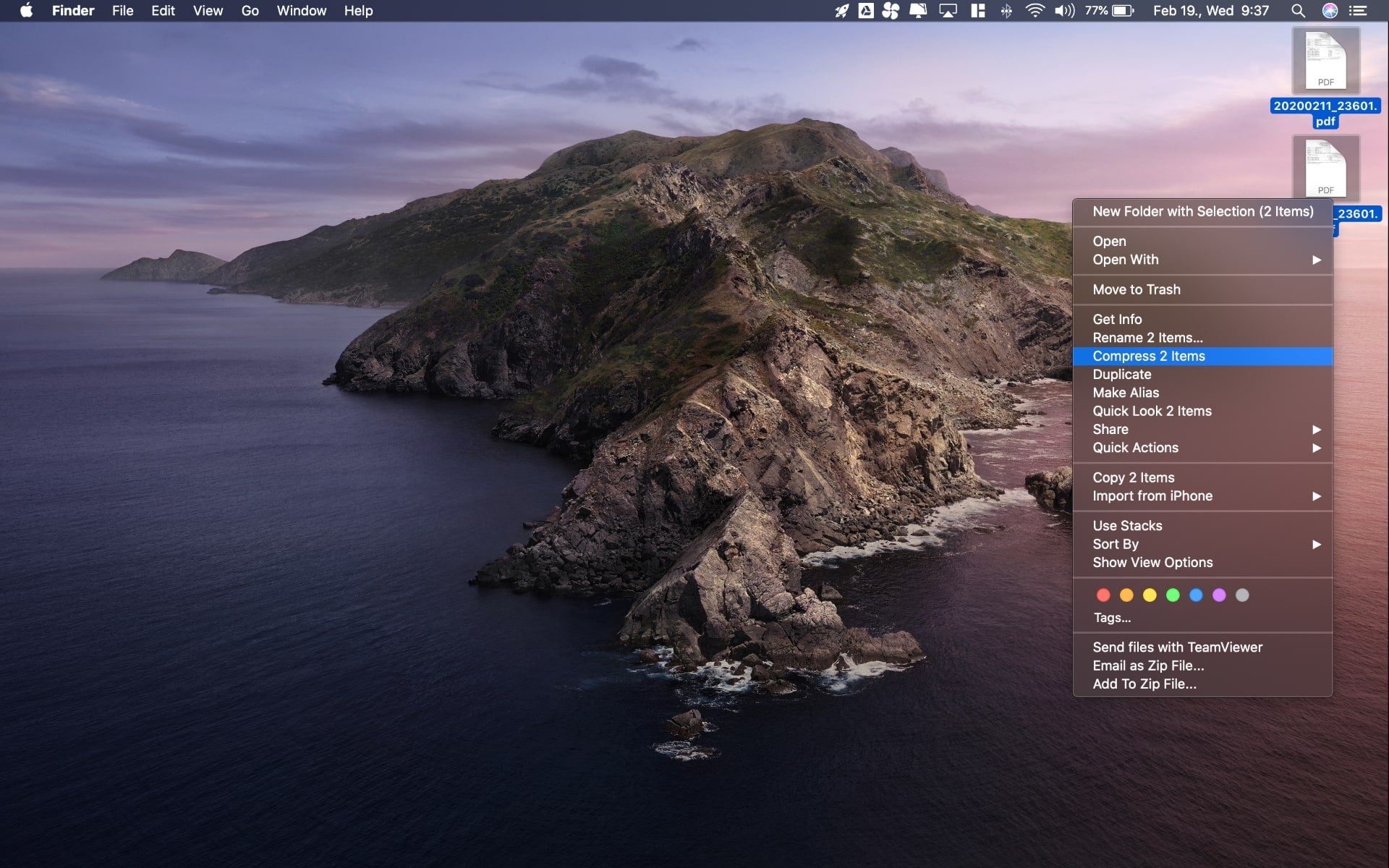This screenshot has width=1389, height=868.
Task: Choose Compress 2 Items
Action: pos(1202,356)
